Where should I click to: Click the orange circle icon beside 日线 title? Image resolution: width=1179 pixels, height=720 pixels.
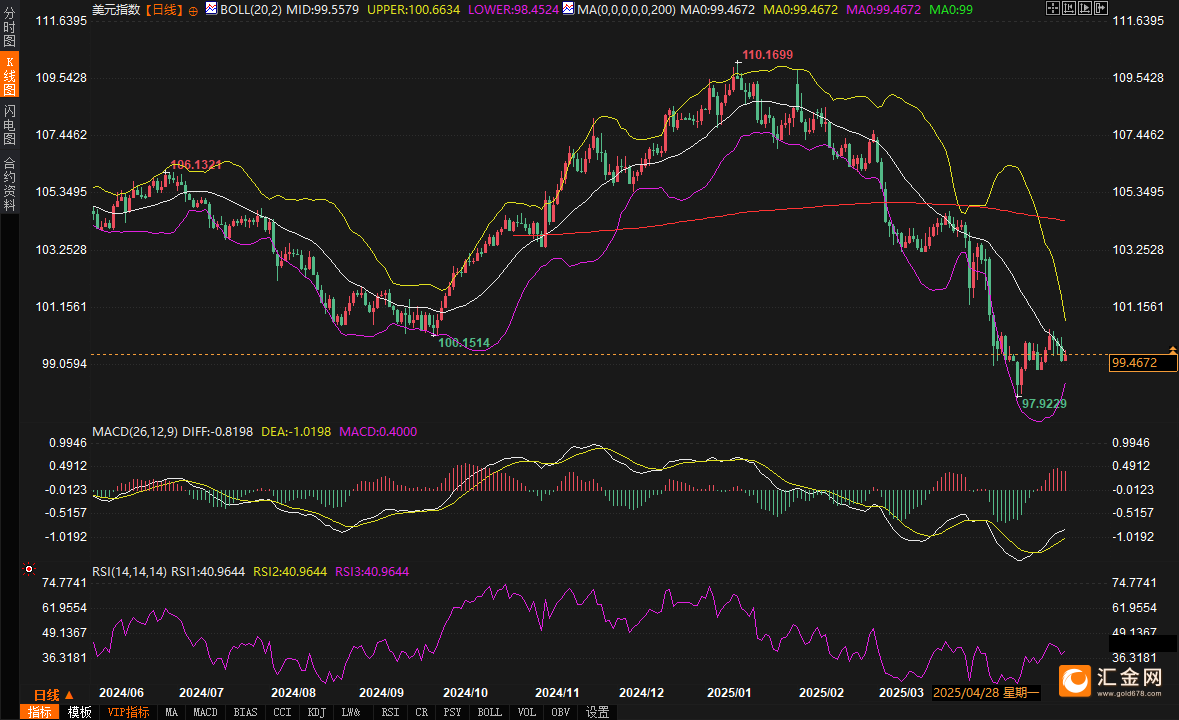click(193, 11)
